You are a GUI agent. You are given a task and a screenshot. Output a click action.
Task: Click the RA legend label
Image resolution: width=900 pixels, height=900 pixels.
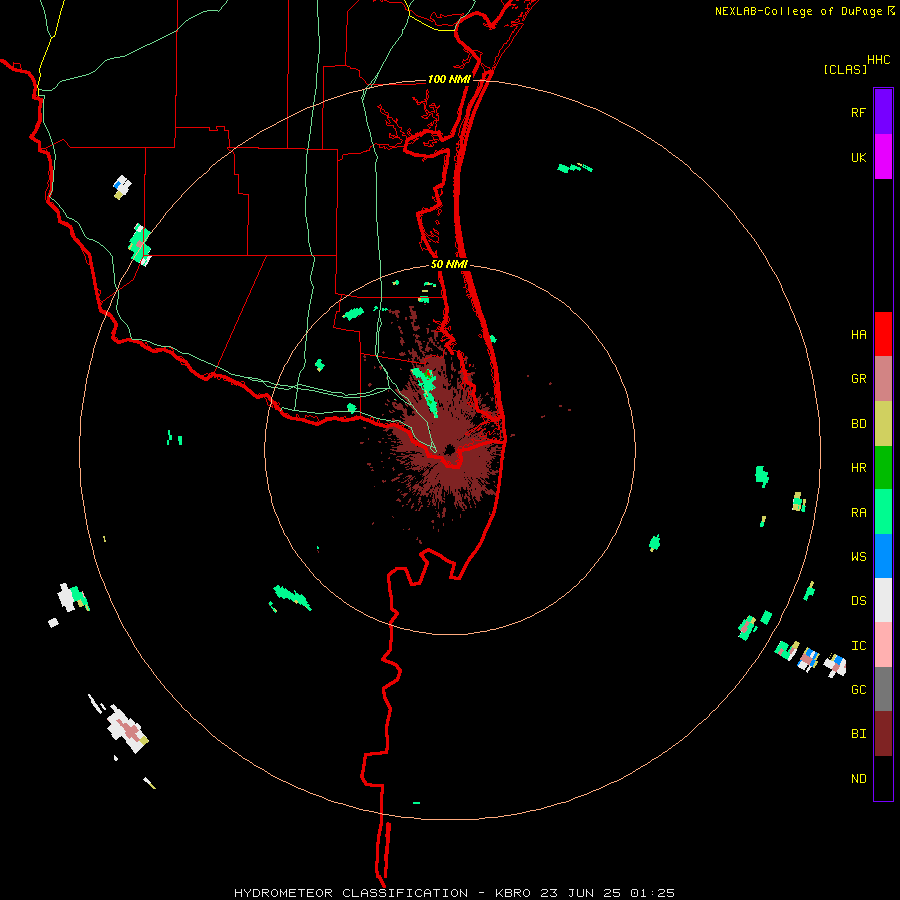coord(858,513)
